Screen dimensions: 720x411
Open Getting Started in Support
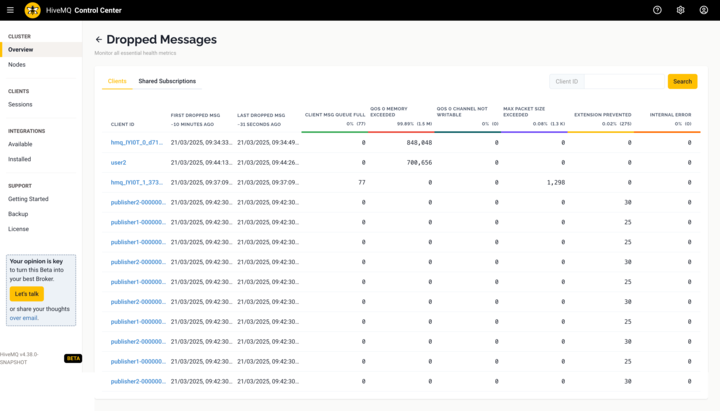(28, 199)
